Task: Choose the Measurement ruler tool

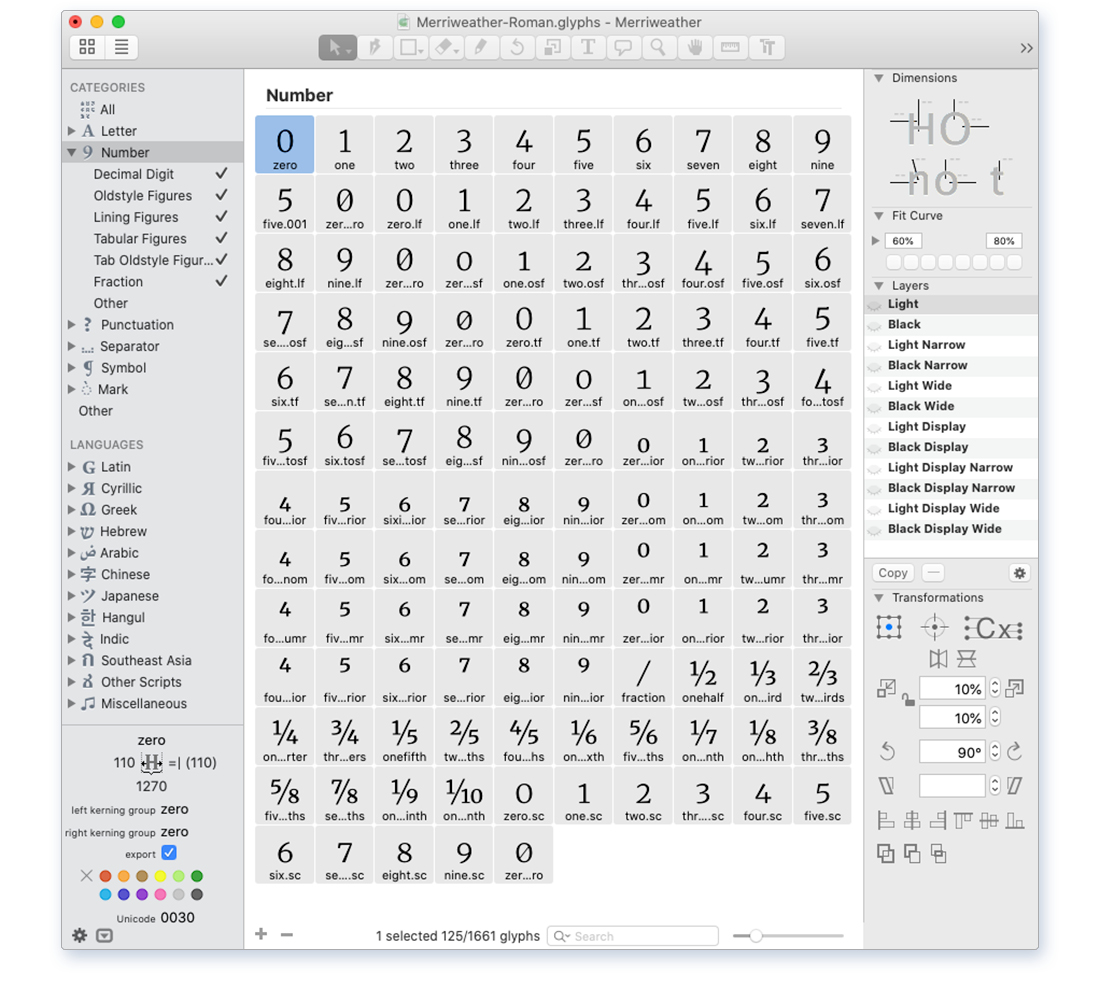Action: point(730,47)
